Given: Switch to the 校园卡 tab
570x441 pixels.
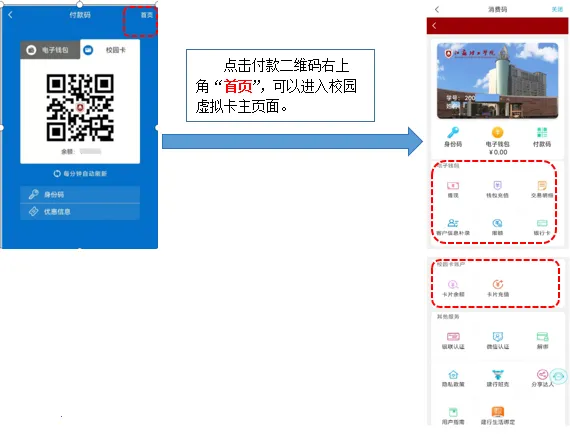Looking at the screenshot, I should [110, 50].
